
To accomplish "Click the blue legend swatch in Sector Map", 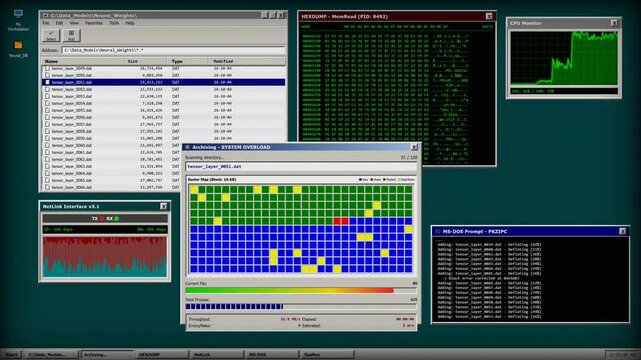I will [x=360, y=179].
